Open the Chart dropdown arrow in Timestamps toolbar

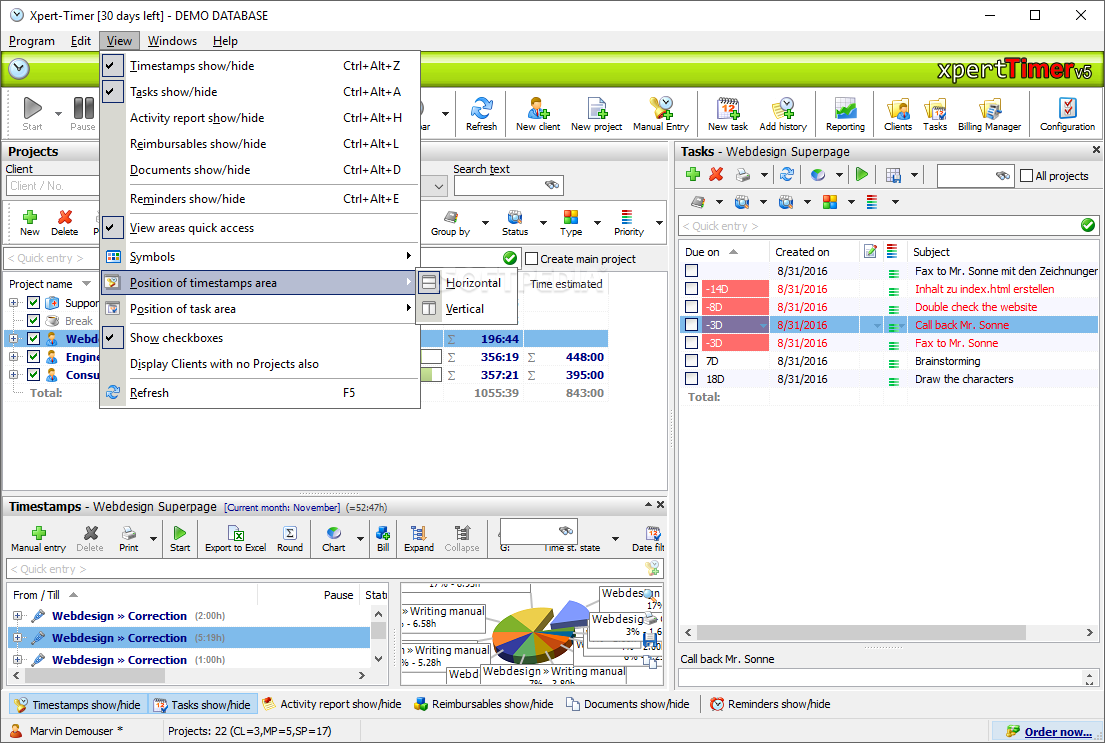(360, 539)
